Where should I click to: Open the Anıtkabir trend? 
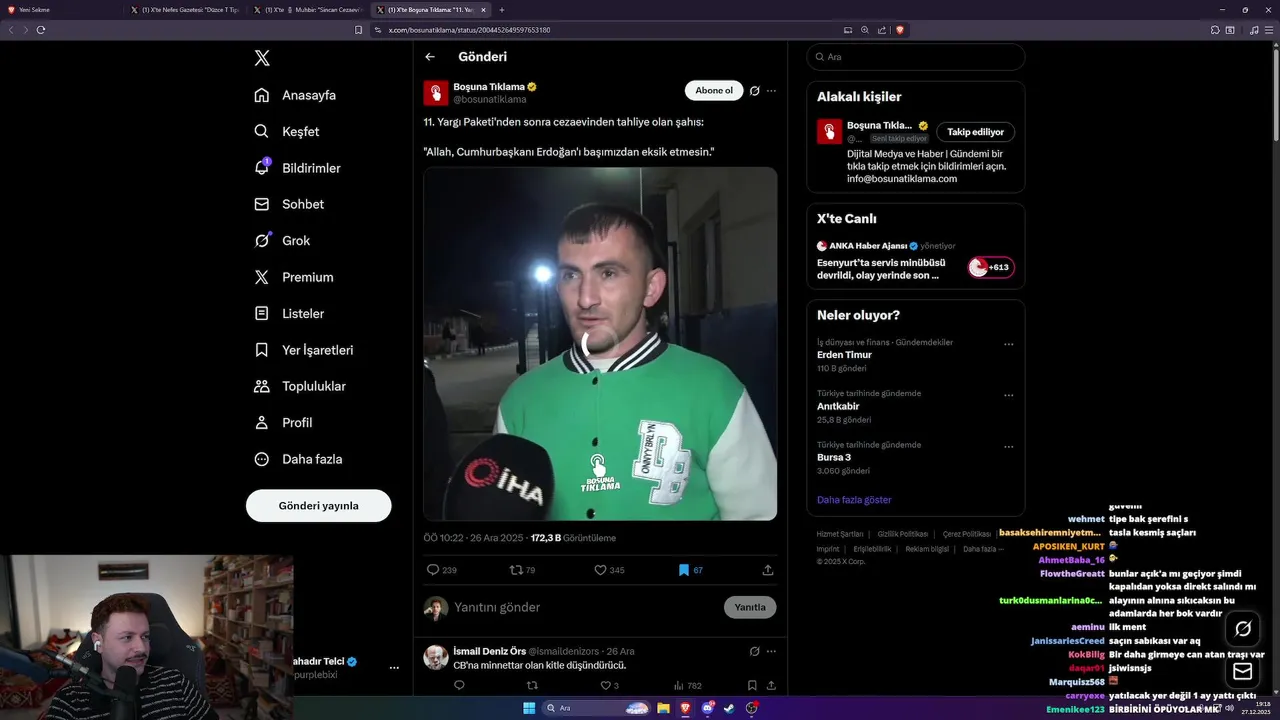[x=838, y=406]
